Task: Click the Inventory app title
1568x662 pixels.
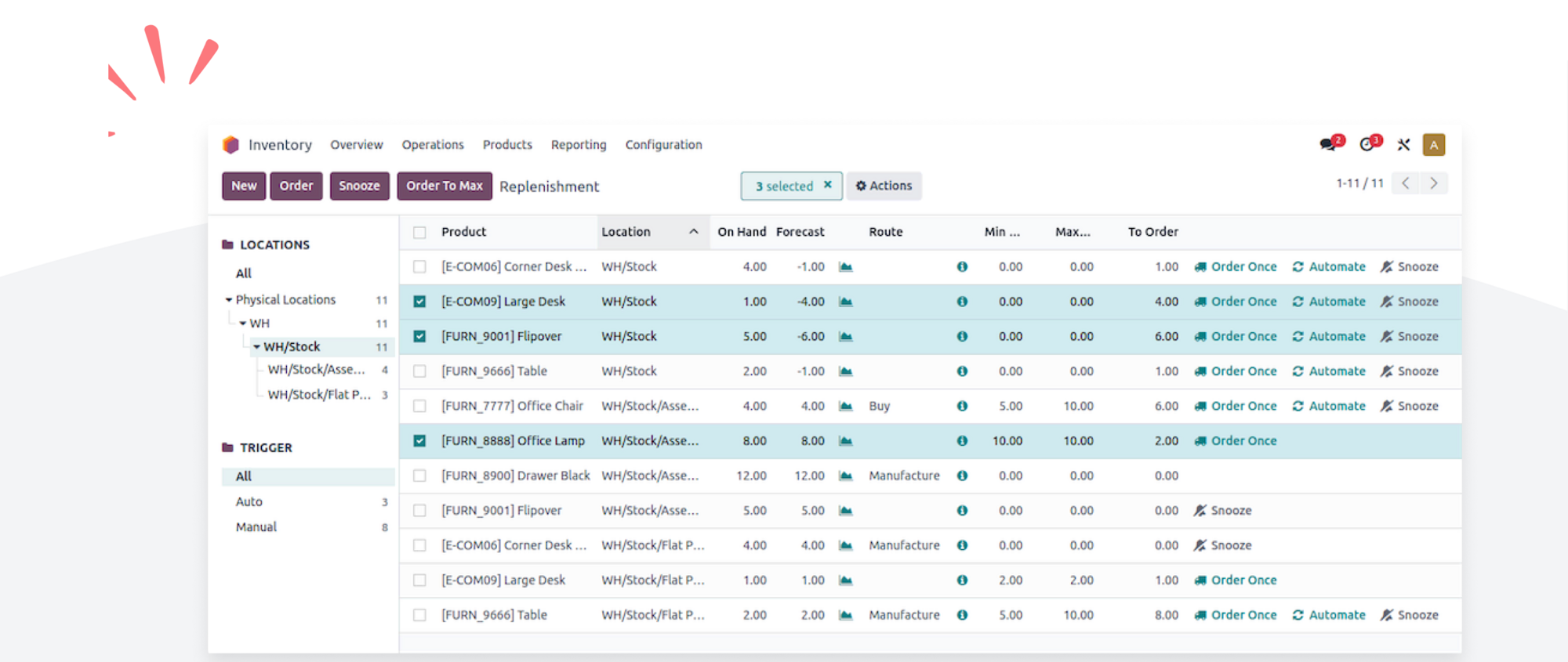Action: [280, 145]
